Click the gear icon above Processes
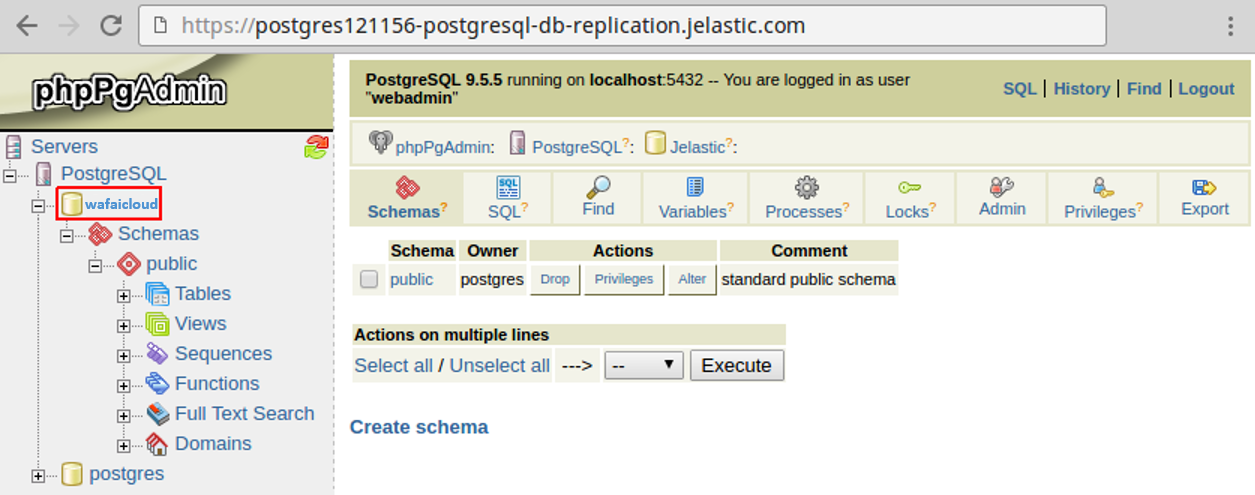 pos(806,188)
